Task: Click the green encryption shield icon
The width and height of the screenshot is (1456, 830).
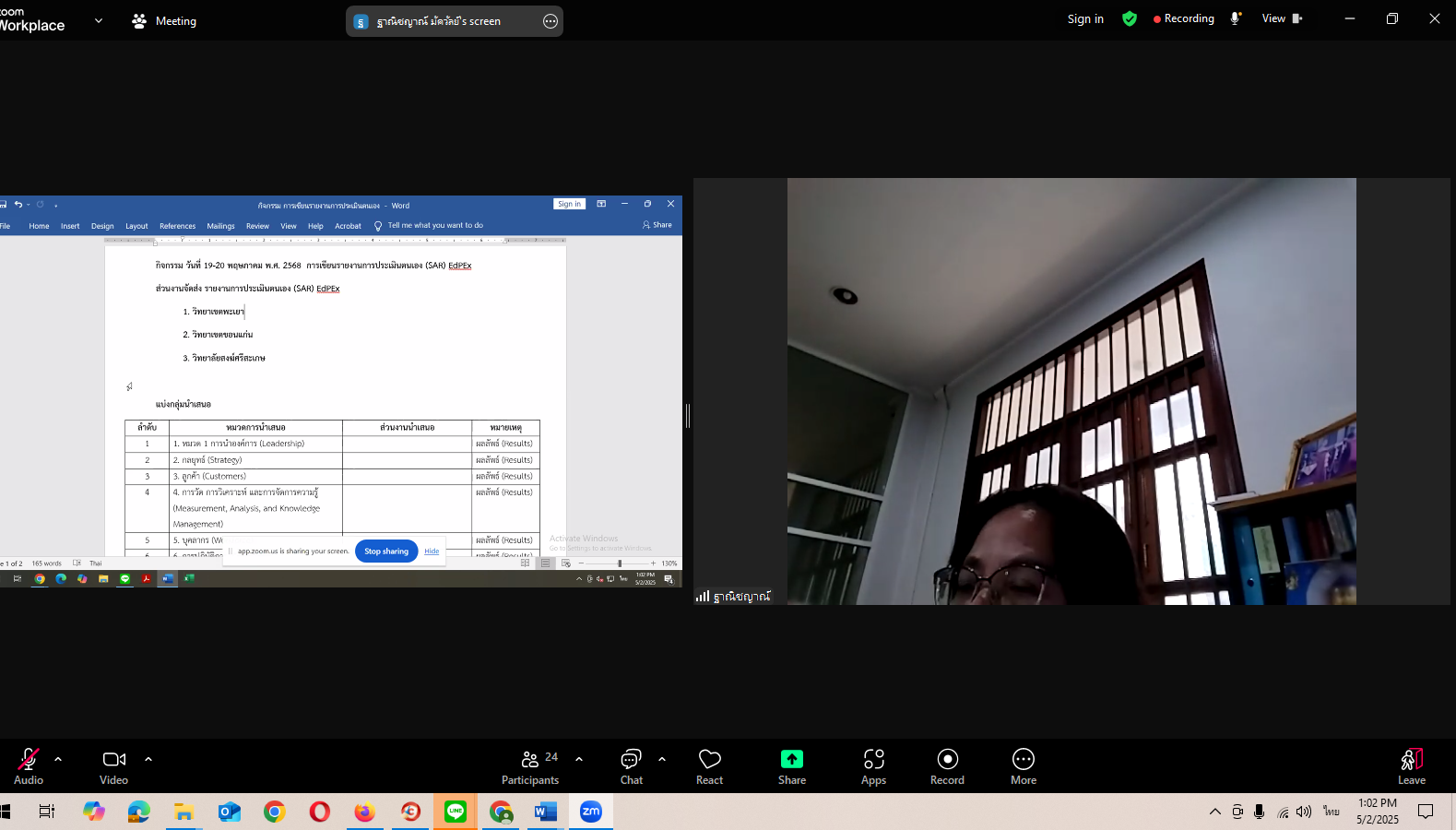Action: [1130, 18]
